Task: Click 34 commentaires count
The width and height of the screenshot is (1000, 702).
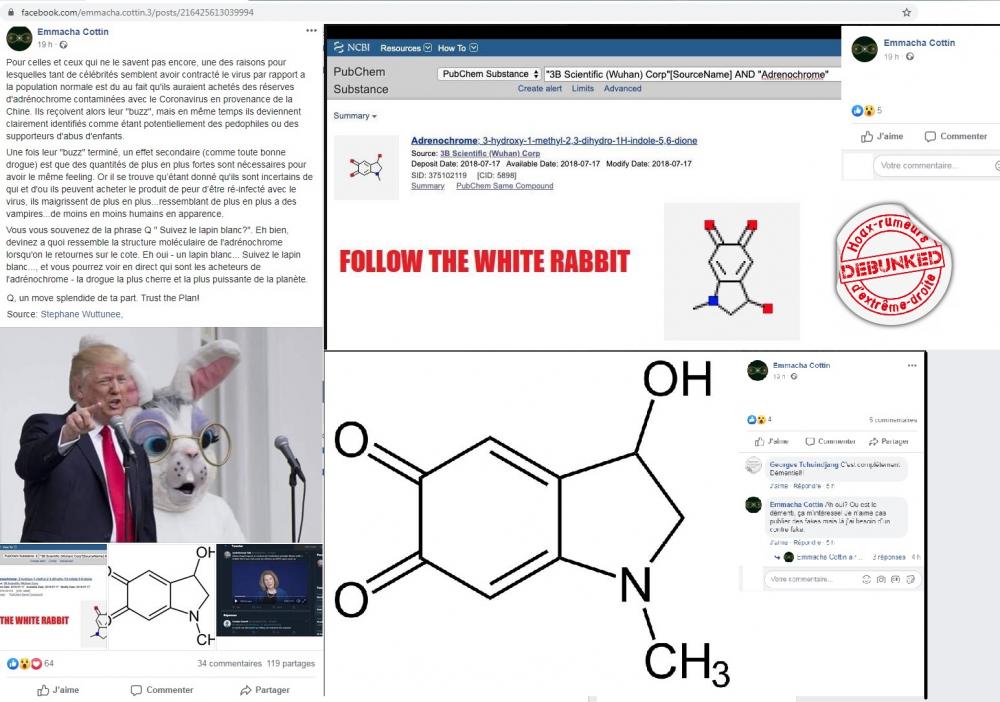Action: point(230,664)
